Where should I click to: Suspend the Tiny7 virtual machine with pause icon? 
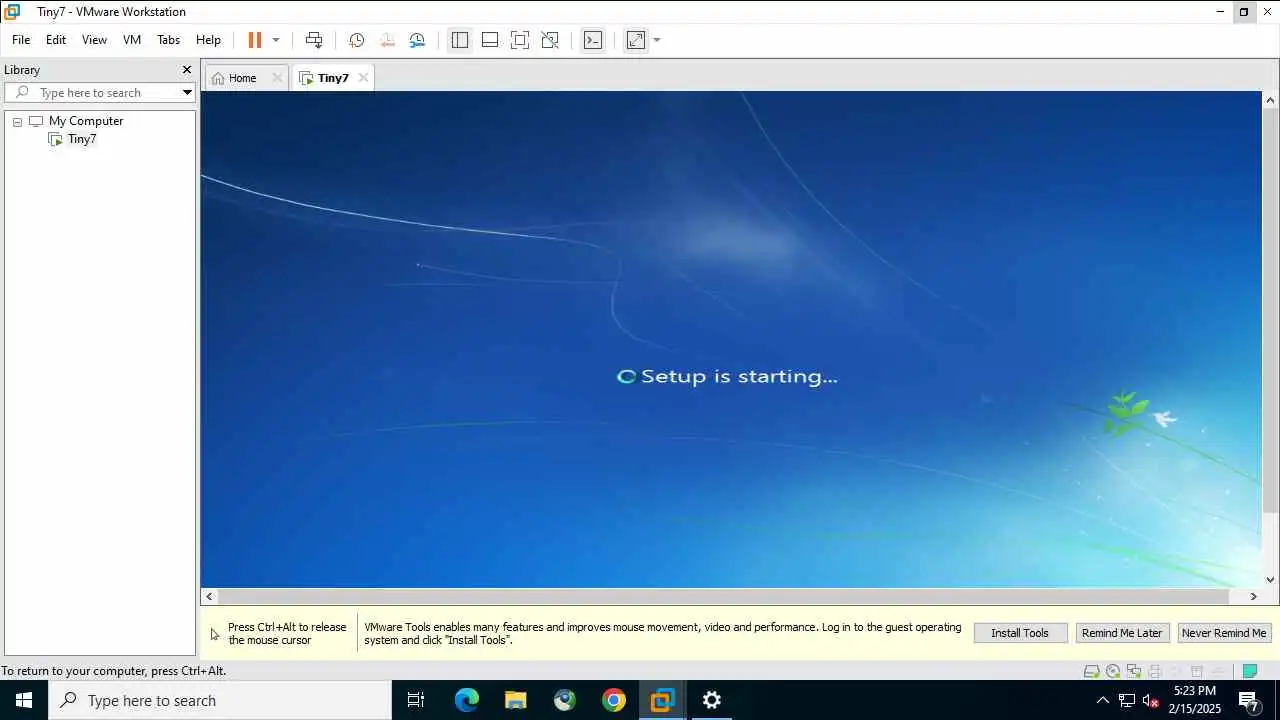[254, 40]
